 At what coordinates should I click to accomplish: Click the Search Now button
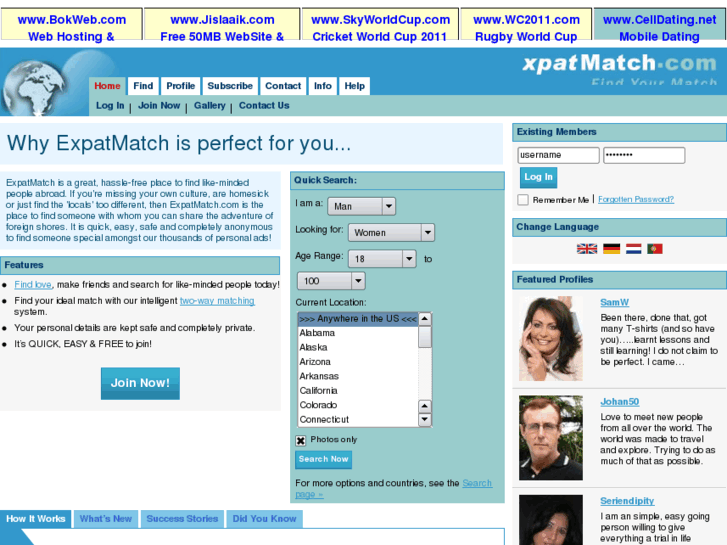323,459
